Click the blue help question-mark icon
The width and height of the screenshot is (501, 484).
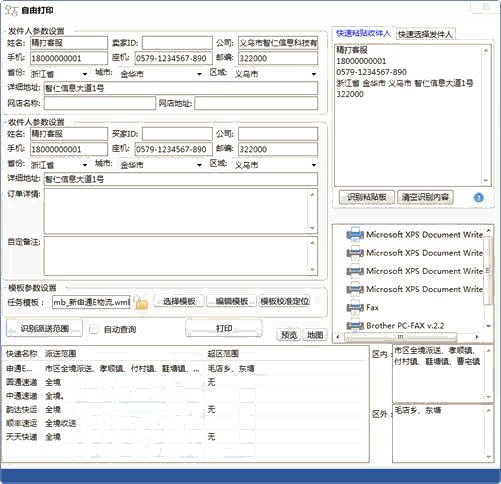(478, 197)
